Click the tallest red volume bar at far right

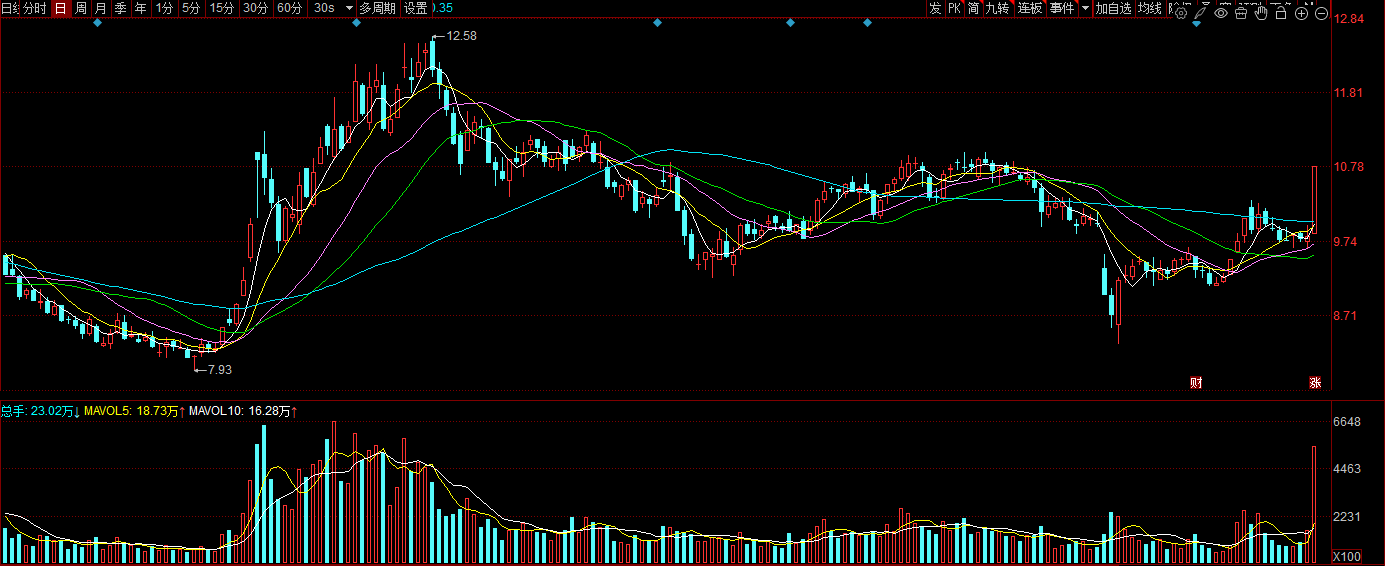click(1315, 505)
